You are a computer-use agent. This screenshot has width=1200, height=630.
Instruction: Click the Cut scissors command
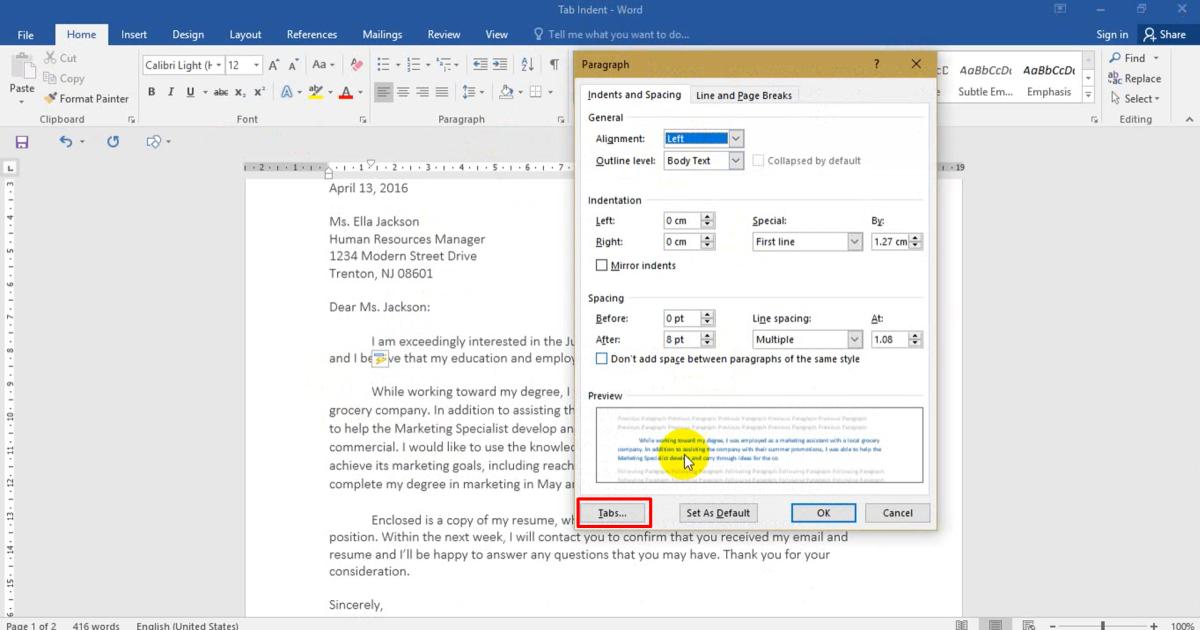pyautogui.click(x=60, y=58)
